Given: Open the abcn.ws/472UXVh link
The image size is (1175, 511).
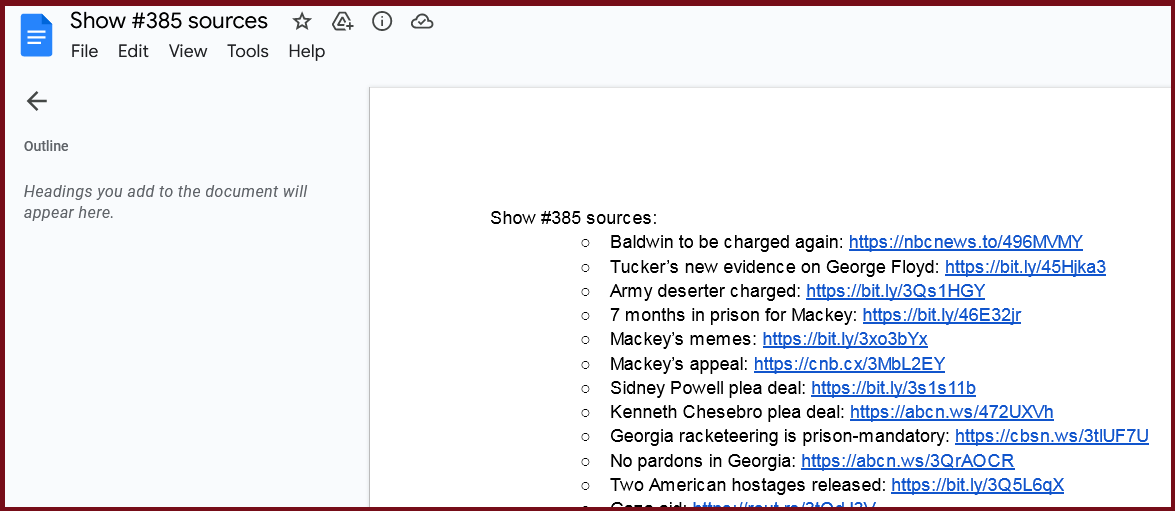Looking at the screenshot, I should pos(952,412).
